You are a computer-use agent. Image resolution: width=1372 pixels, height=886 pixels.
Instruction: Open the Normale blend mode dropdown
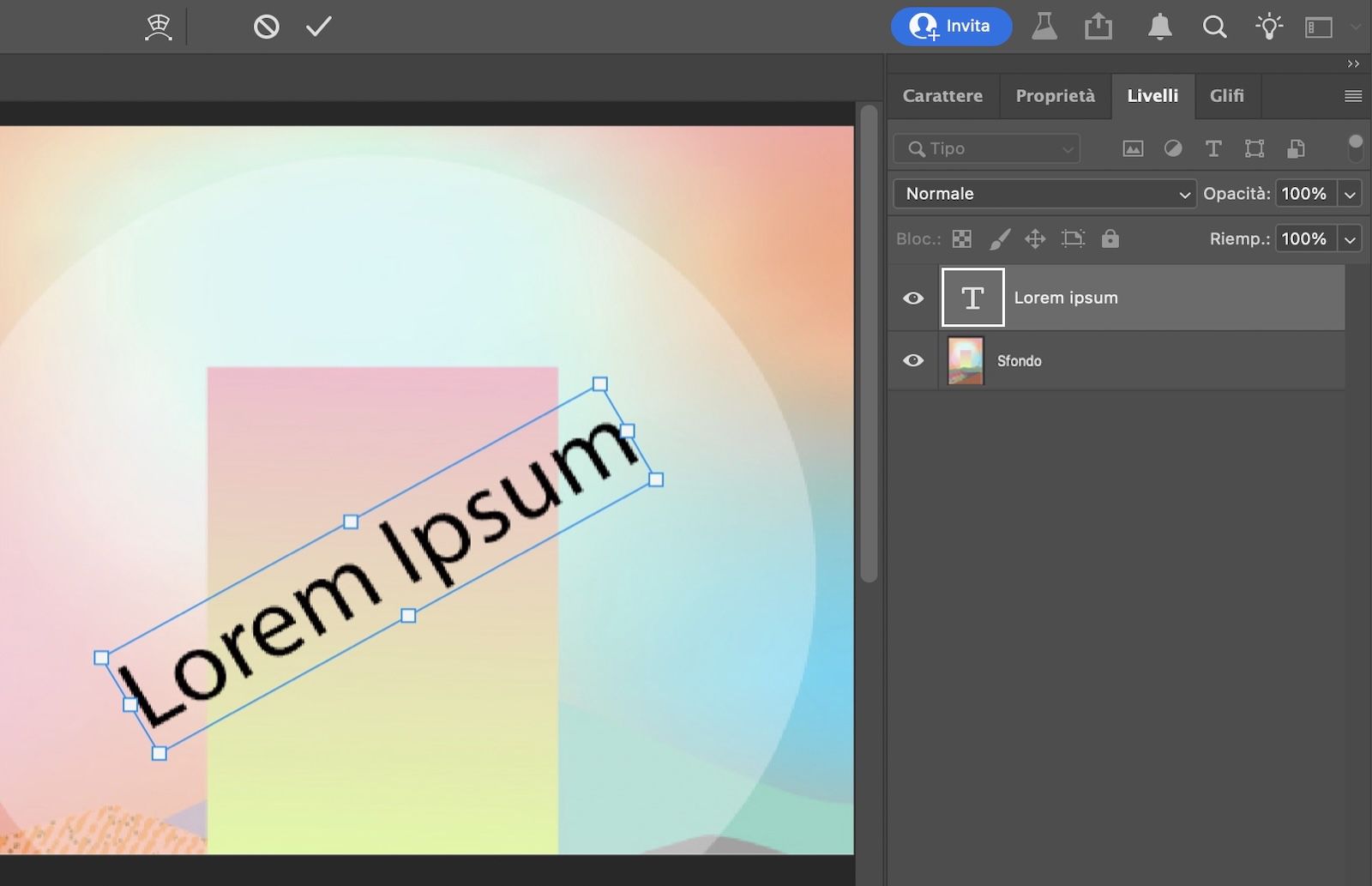click(x=1044, y=194)
